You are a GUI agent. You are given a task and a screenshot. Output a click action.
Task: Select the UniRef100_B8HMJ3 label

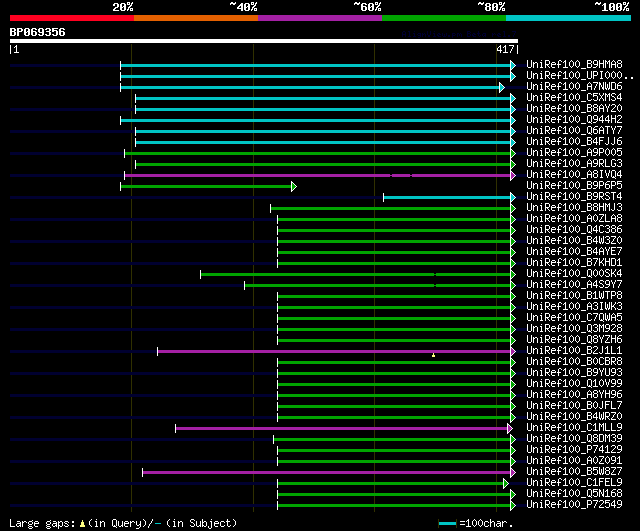(574, 208)
